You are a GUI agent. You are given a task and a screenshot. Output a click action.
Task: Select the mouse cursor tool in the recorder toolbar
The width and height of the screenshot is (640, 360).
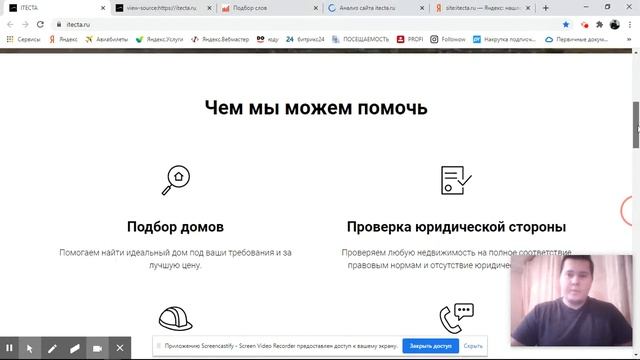tap(30, 348)
